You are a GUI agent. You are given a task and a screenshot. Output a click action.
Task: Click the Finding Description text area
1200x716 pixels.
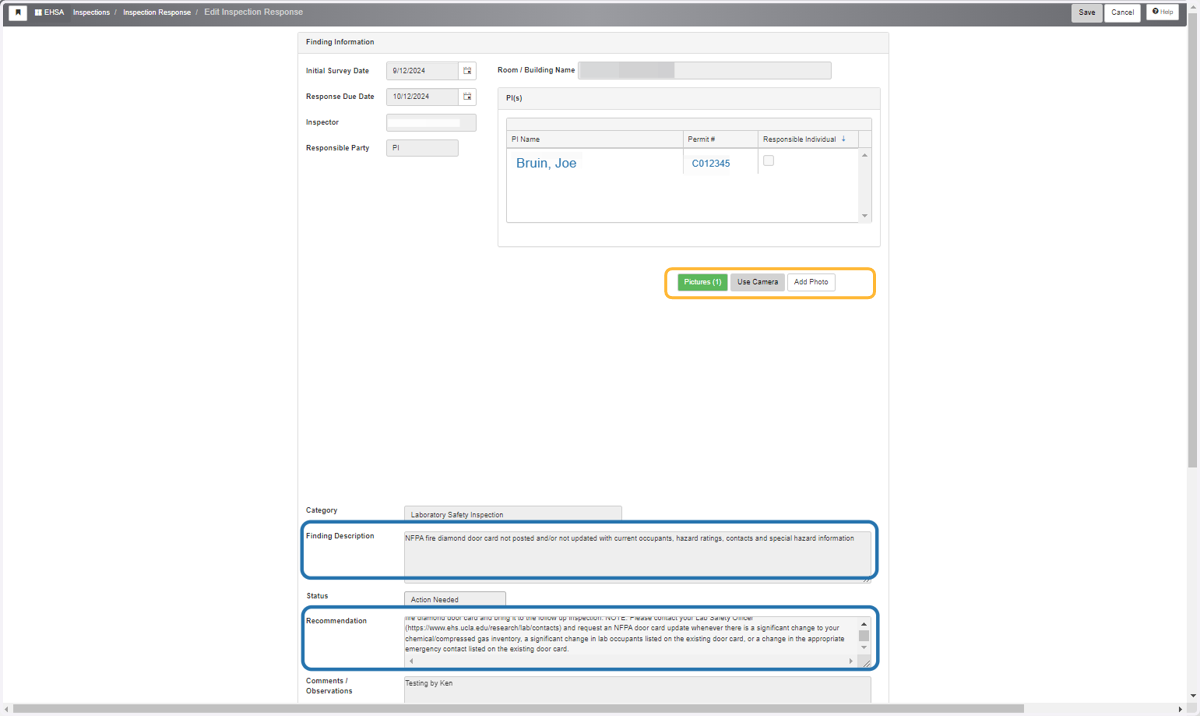637,554
